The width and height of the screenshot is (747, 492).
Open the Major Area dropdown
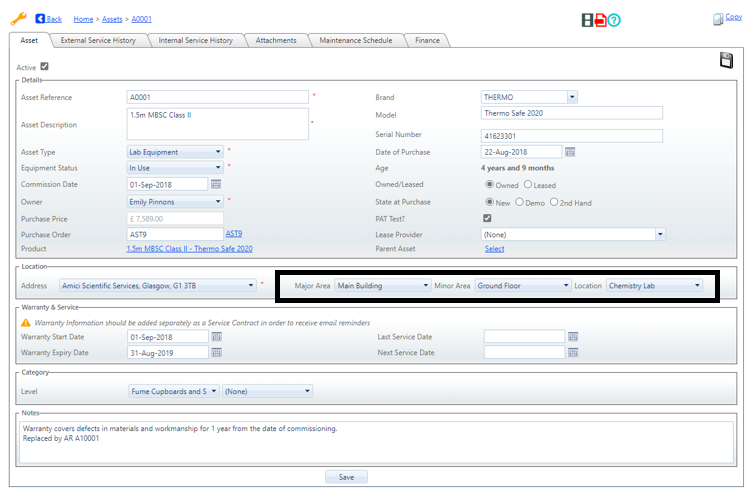tap(383, 286)
